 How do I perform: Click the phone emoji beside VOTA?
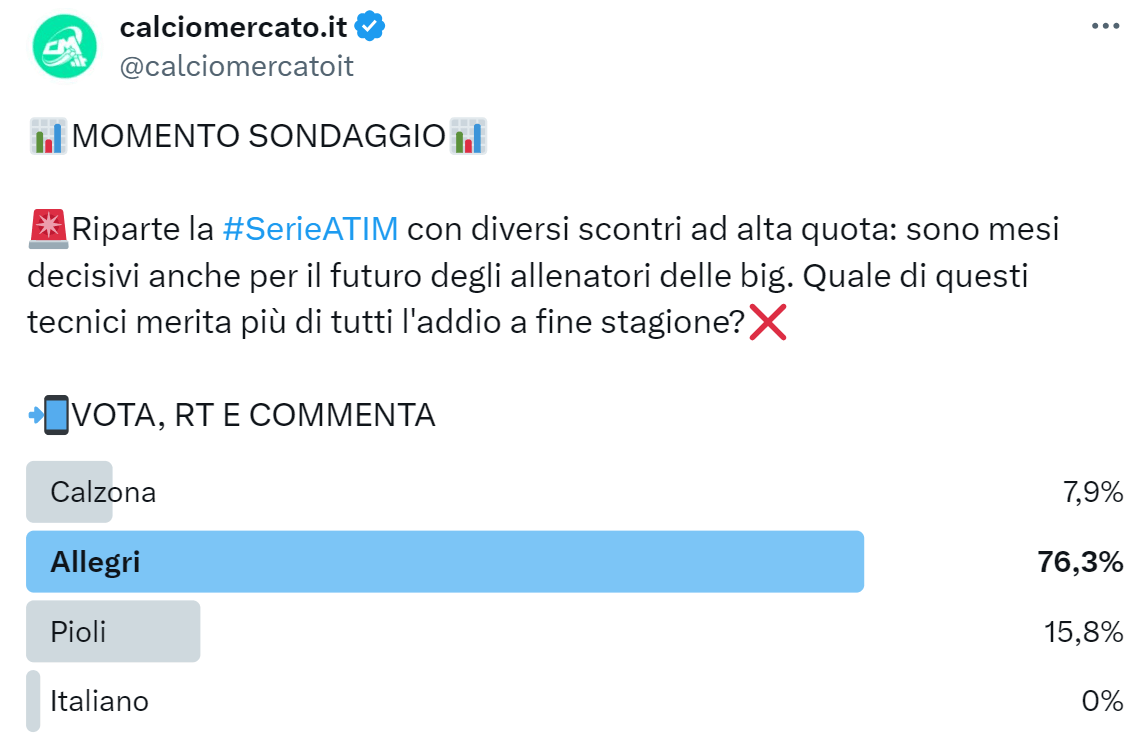click(49, 415)
